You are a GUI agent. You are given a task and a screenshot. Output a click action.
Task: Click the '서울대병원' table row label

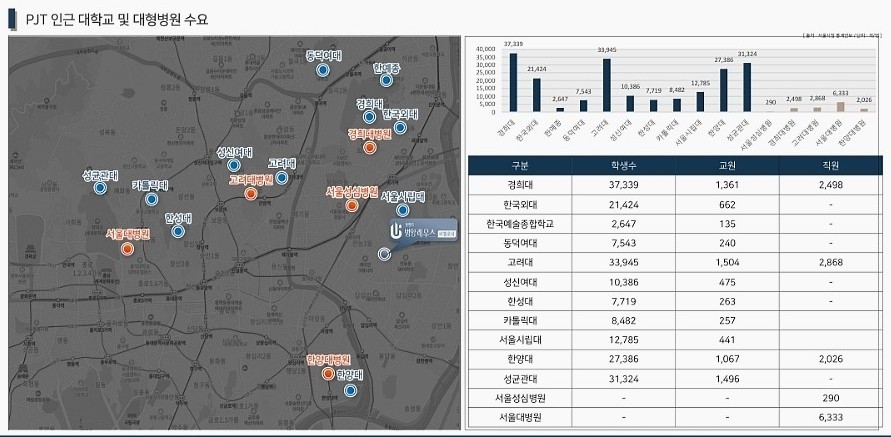520,417
